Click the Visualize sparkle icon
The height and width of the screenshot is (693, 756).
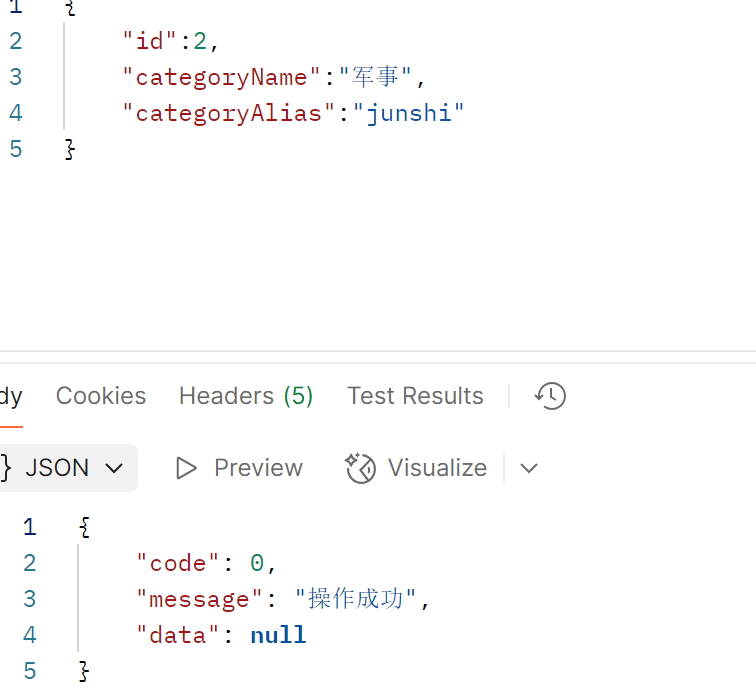click(360, 468)
